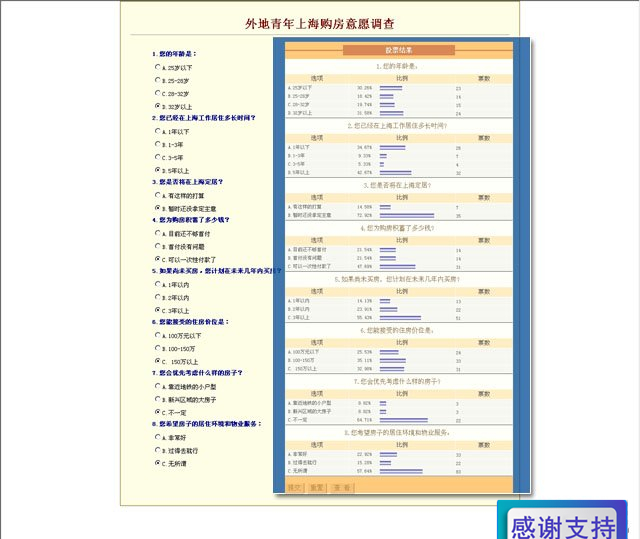Pick radio button C. 不一定
The height and width of the screenshot is (539, 640).
158,412
